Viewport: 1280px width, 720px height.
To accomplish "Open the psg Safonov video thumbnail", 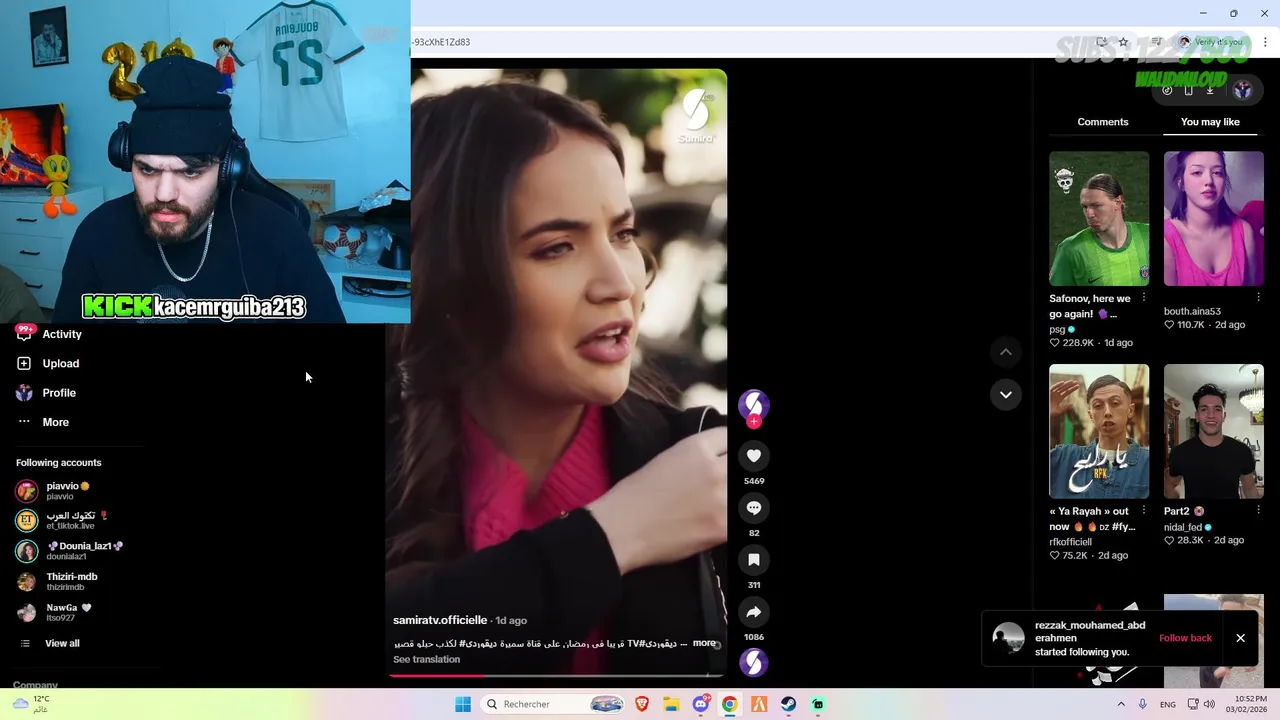I will [1099, 218].
